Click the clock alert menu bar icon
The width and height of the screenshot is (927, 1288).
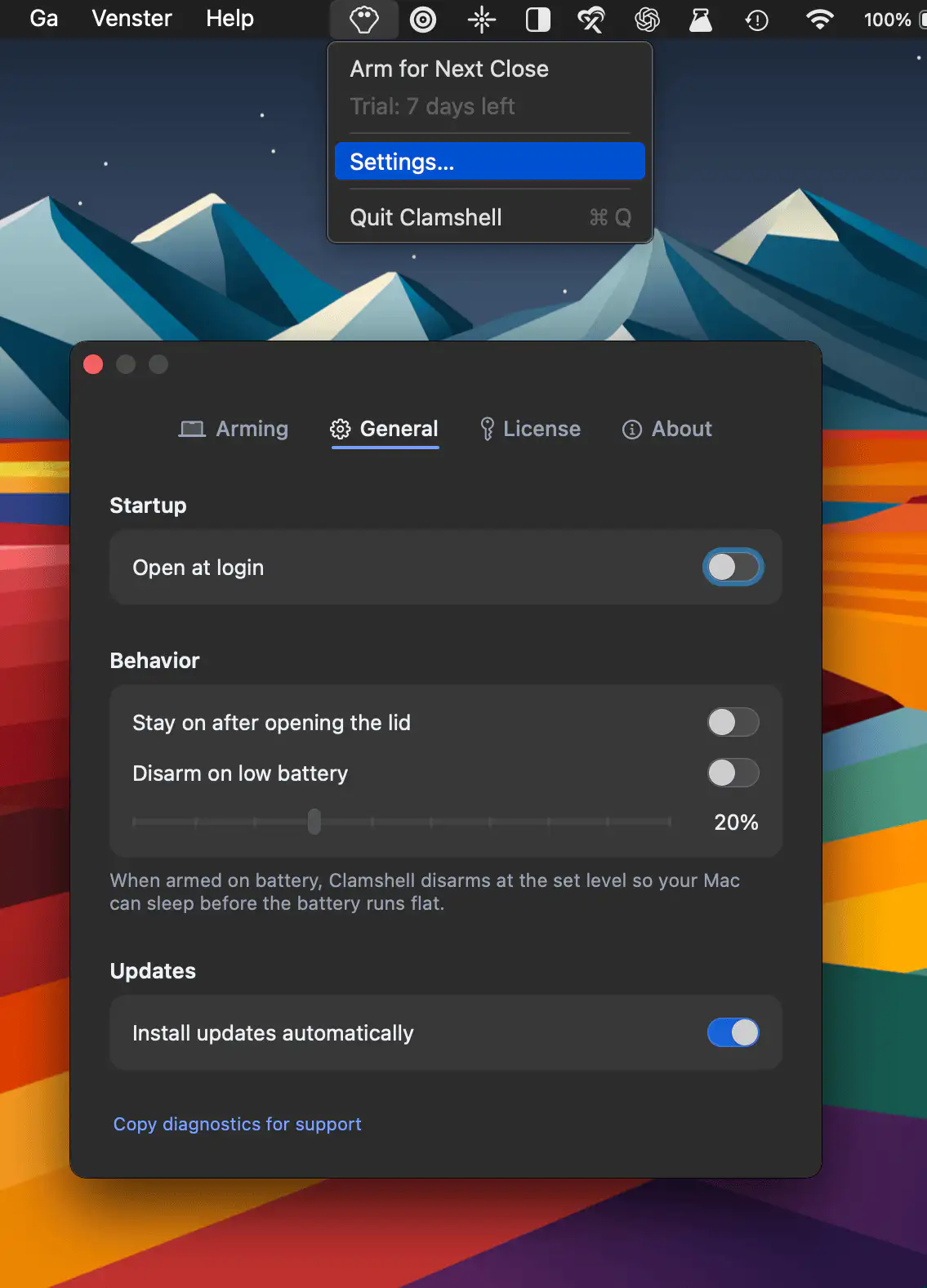coord(757,20)
